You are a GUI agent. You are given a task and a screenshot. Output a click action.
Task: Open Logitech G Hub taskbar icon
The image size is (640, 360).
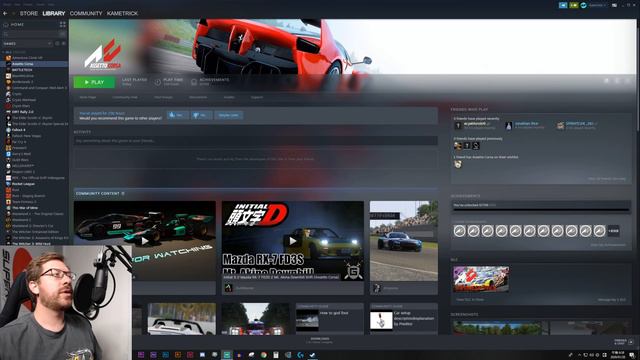[x=300, y=355]
